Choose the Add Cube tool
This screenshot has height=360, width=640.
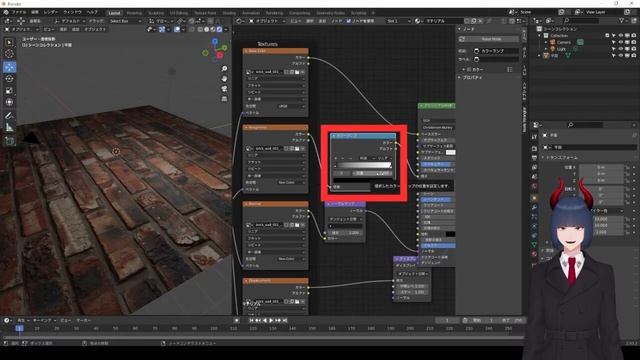tap(9, 141)
